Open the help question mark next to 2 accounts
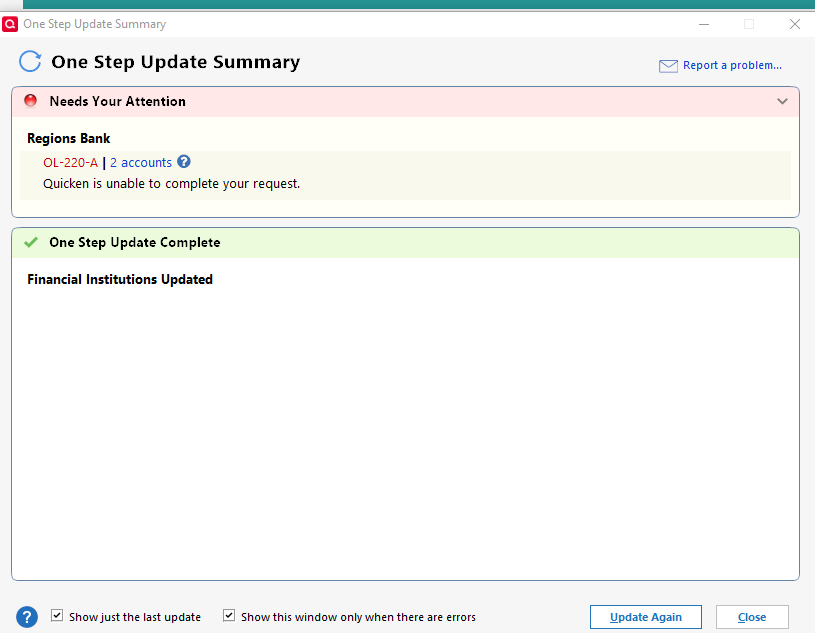Viewport: 815px width, 633px height. (x=183, y=162)
